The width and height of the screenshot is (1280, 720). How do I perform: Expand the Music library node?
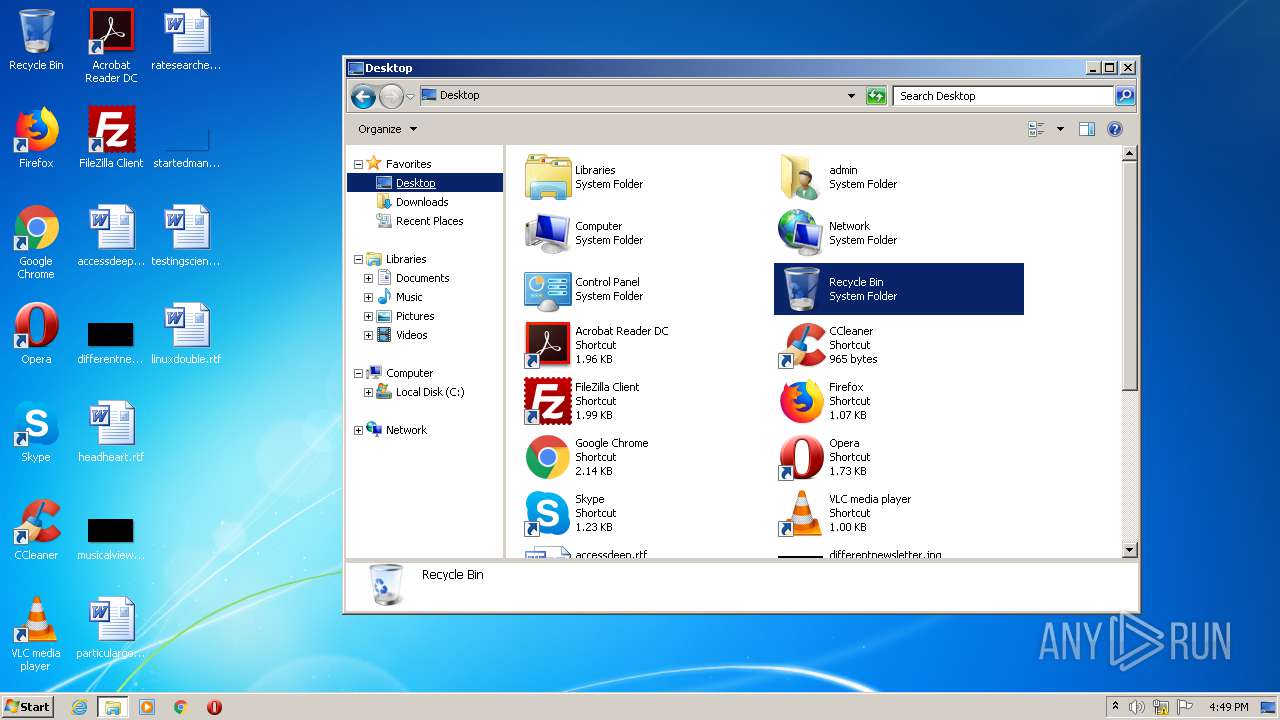[x=368, y=297]
